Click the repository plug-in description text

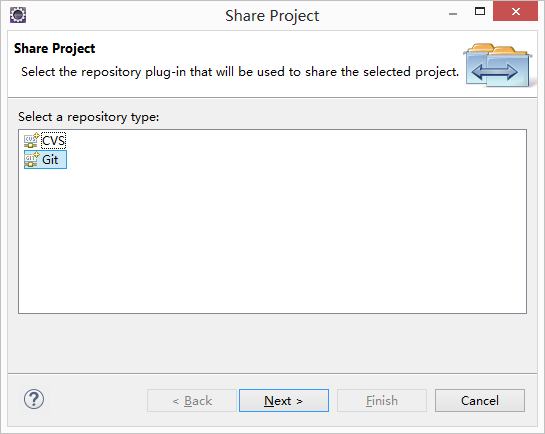pos(240,72)
